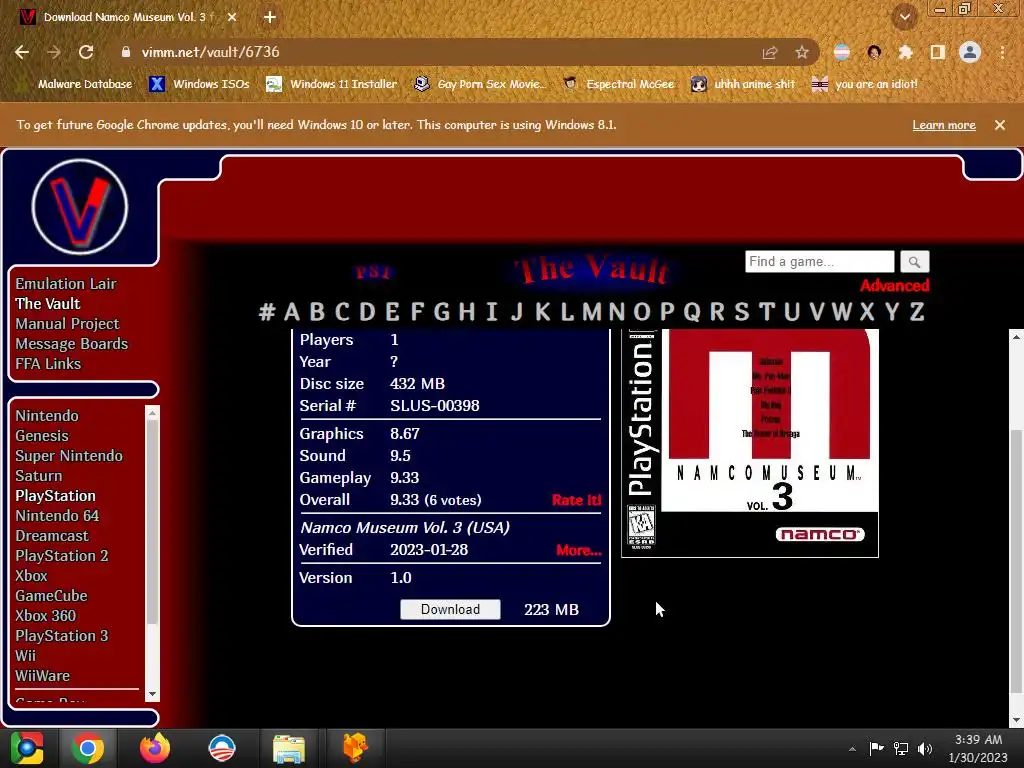The width and height of the screenshot is (1024, 768).
Task: Dismiss the Chrome update notification bar
Action: (x=1000, y=125)
